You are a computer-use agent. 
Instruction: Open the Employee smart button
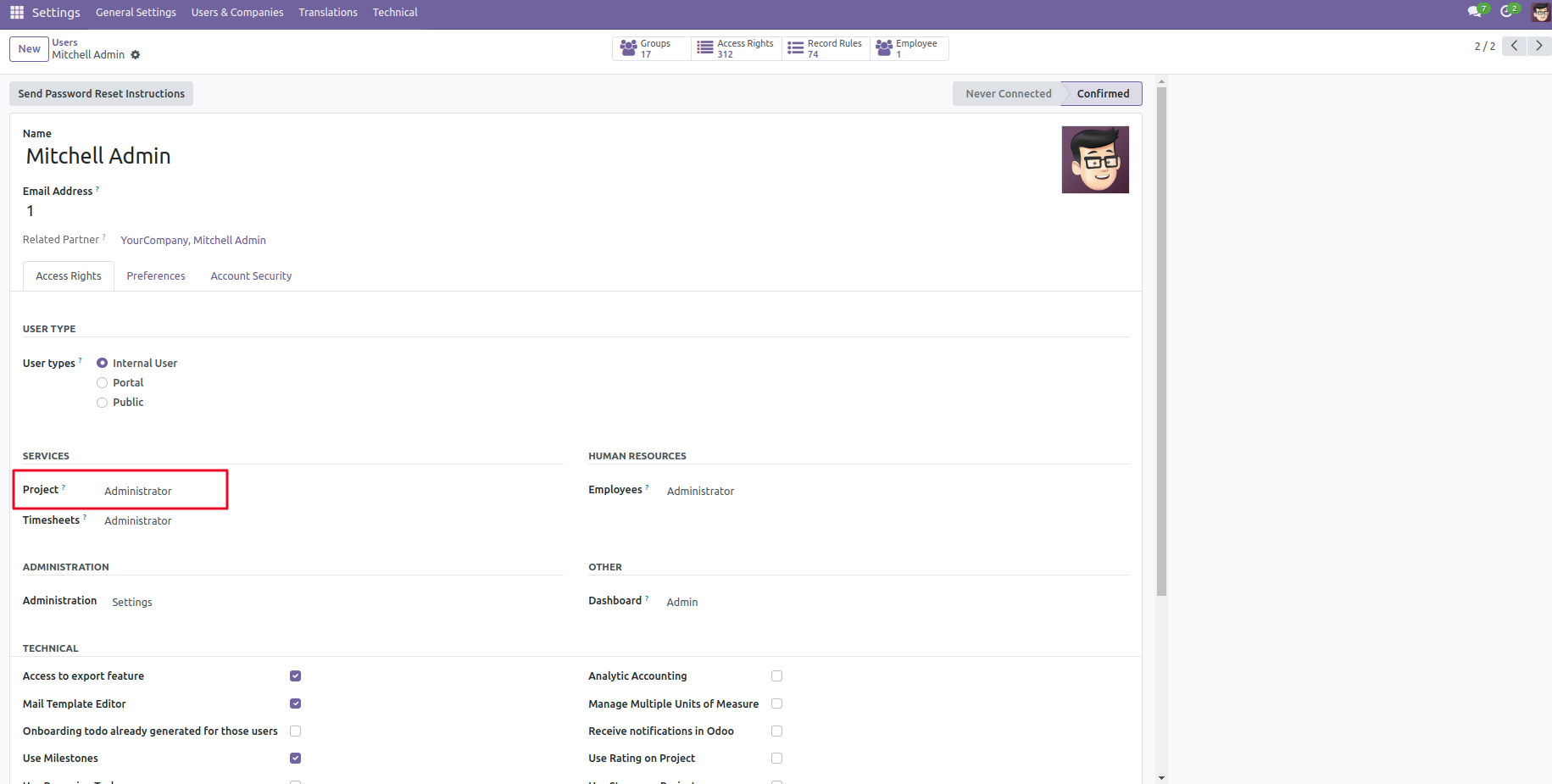click(x=909, y=48)
